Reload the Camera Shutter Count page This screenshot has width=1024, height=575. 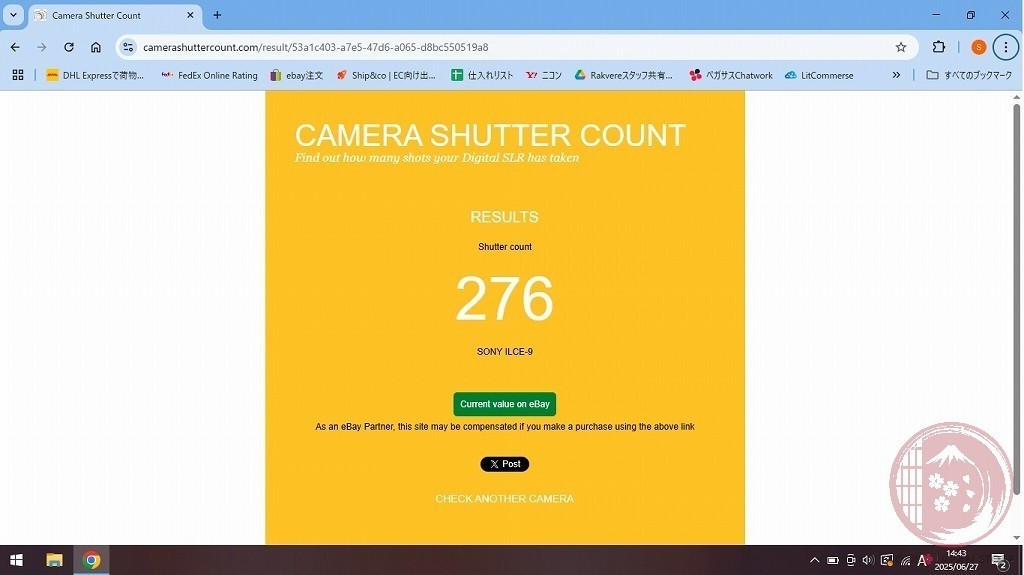coord(69,47)
